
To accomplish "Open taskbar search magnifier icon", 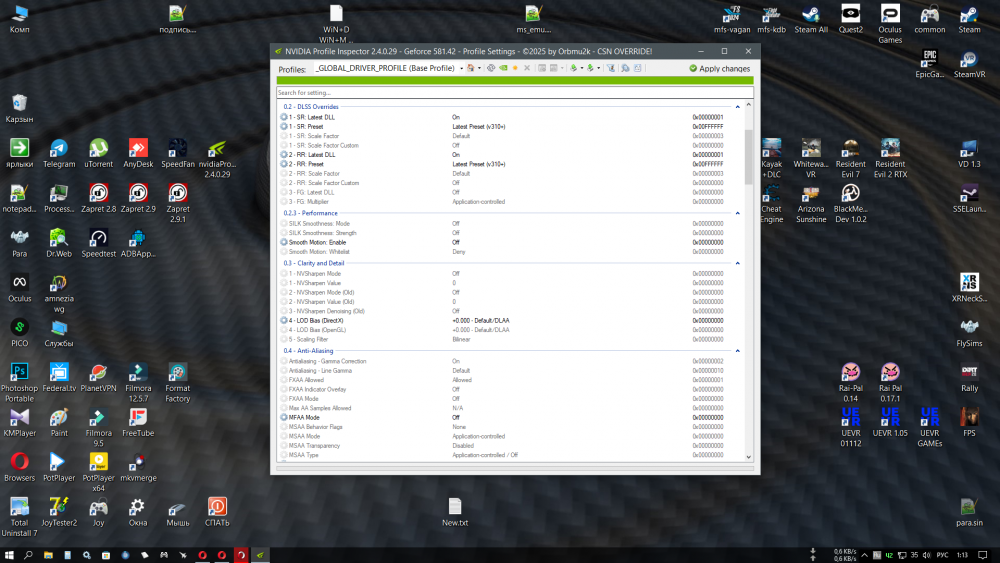I will tap(28, 555).
